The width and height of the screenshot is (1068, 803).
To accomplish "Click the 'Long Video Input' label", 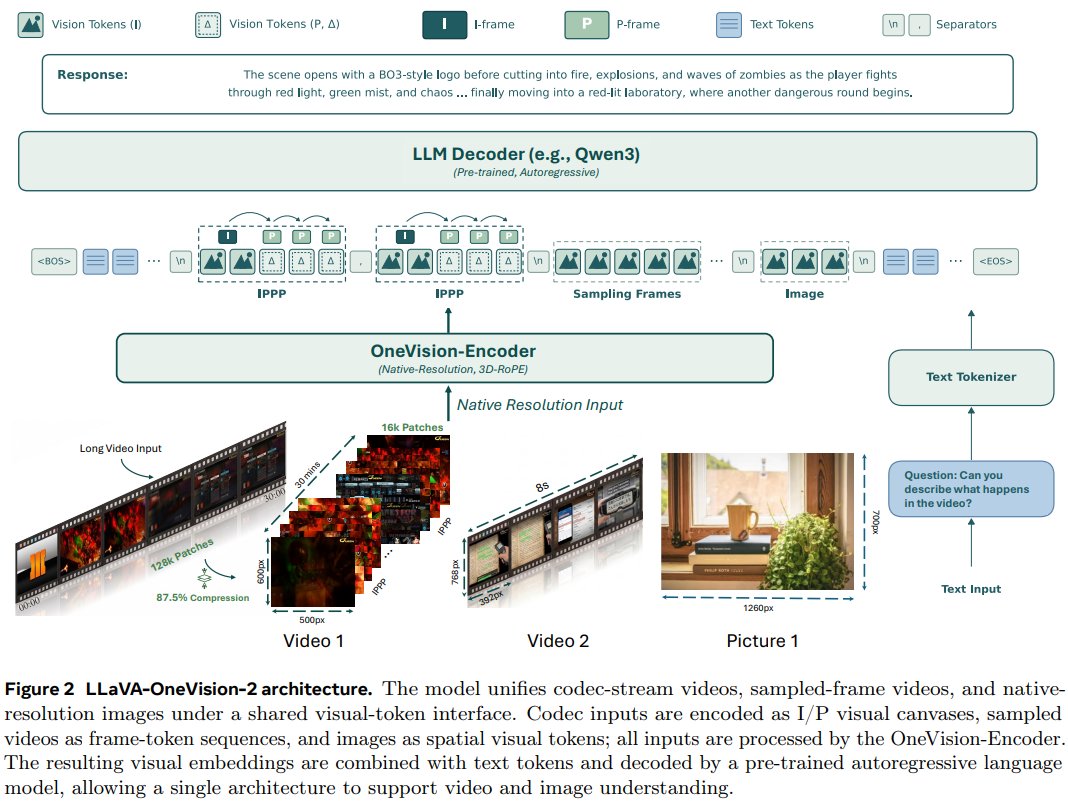I will 121,449.
